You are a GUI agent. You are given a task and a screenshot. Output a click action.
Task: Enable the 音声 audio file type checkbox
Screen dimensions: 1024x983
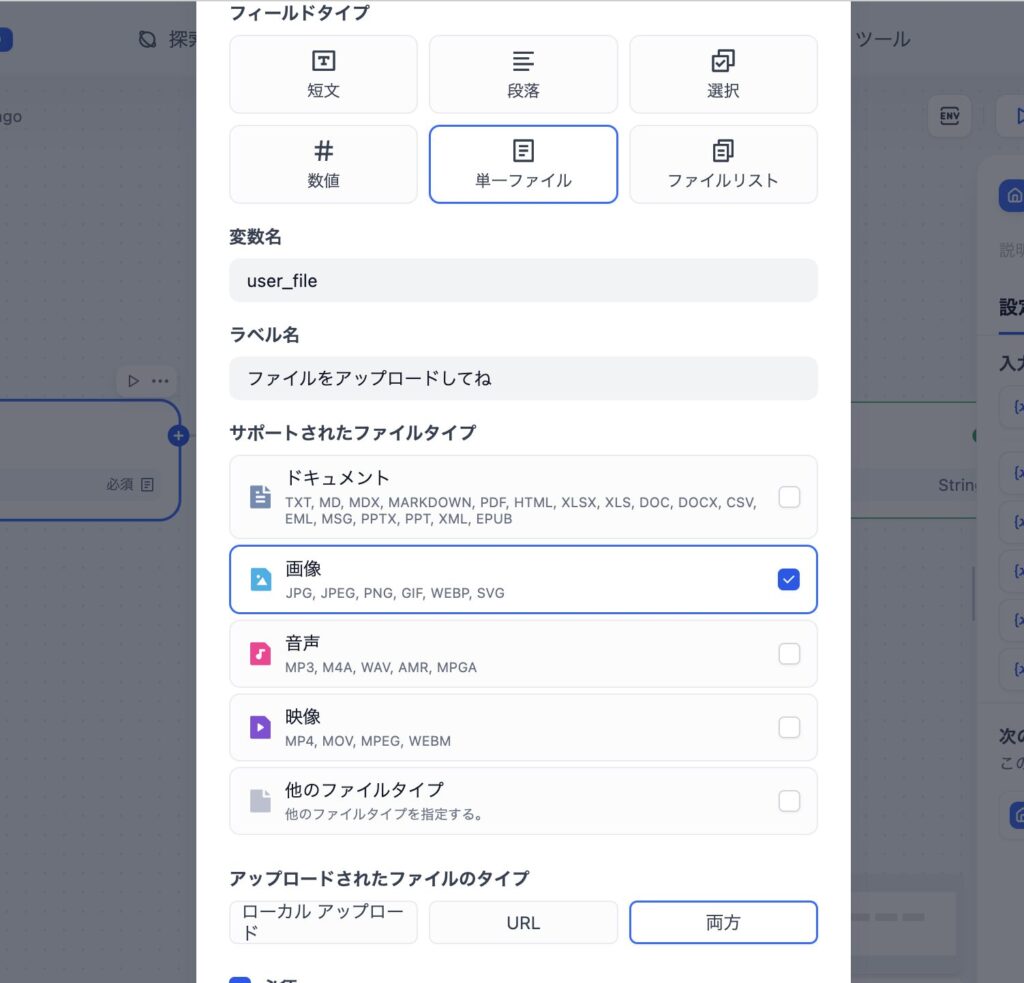pyautogui.click(x=789, y=653)
